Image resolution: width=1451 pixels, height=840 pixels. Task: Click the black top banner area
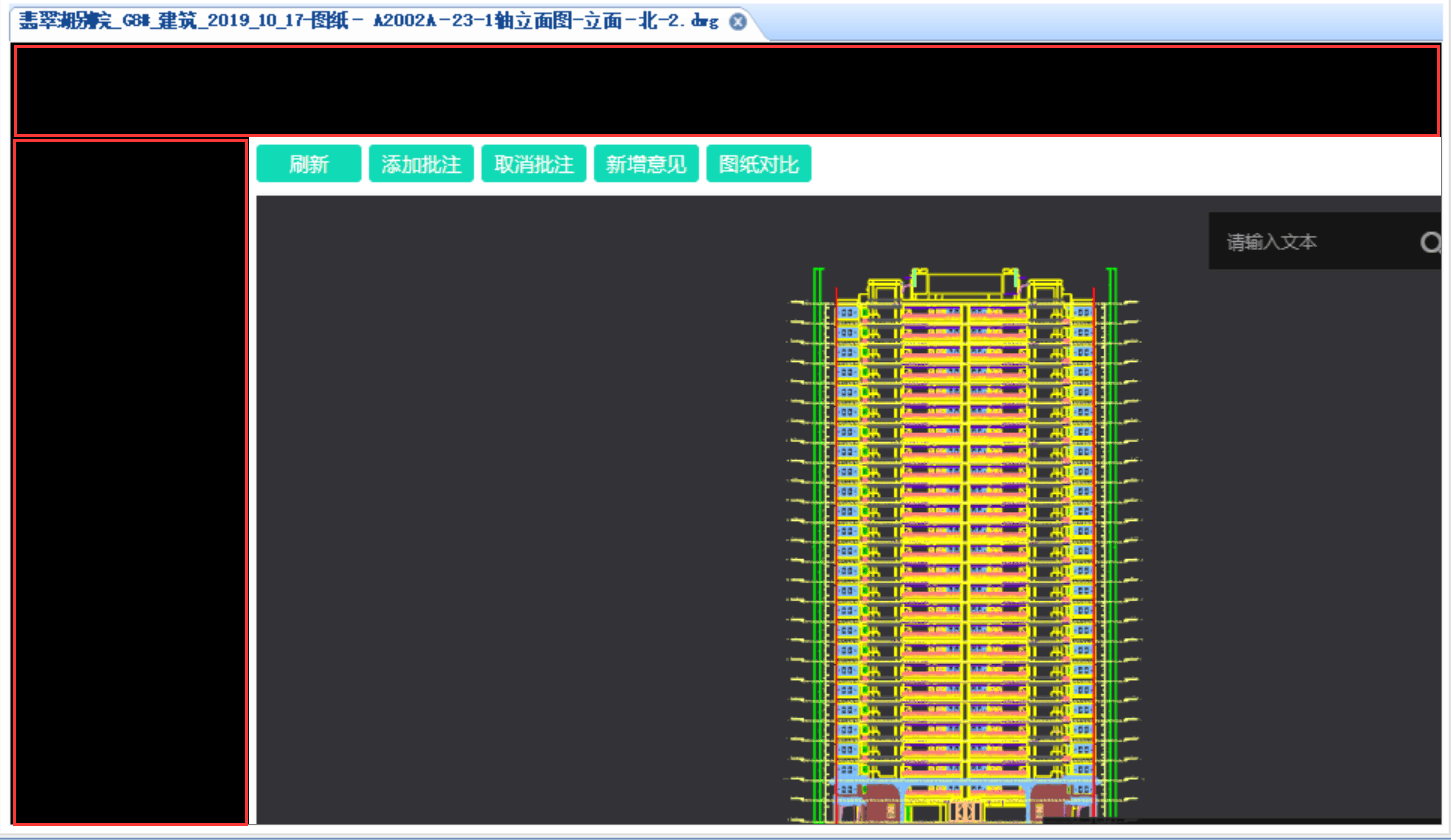(726, 90)
